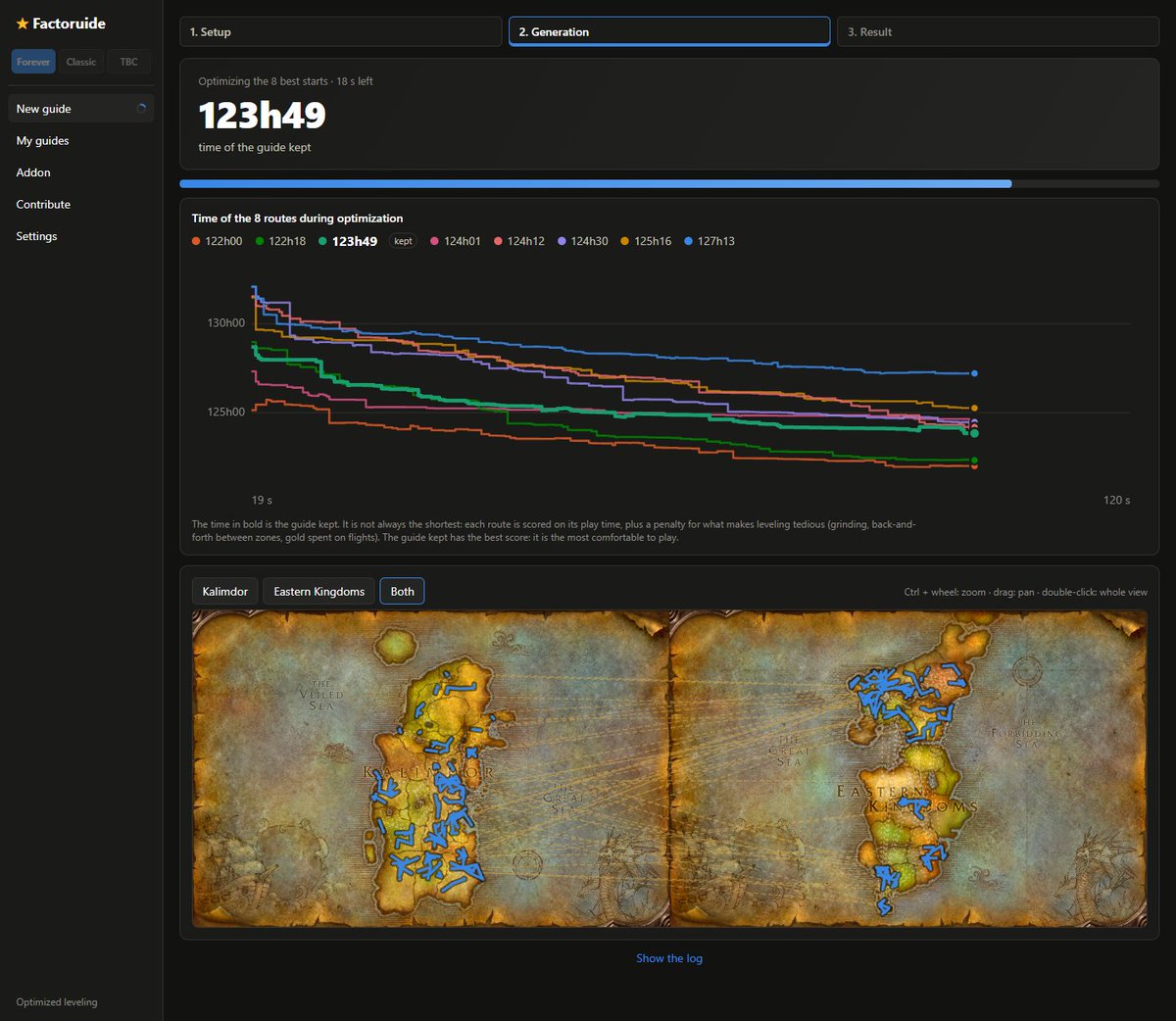Select the Classic game version toggle
Viewport: 1176px width, 1021px height.
[81, 62]
